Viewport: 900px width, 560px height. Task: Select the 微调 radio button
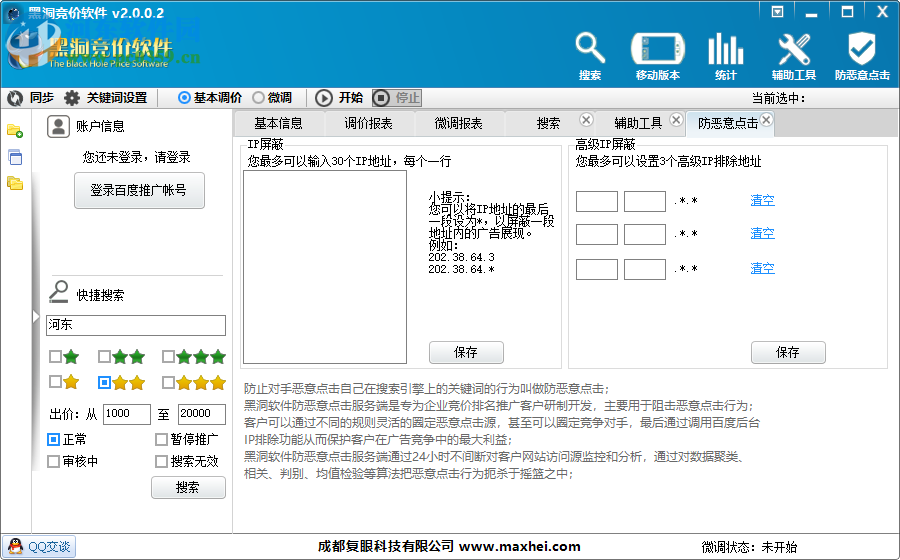click(258, 98)
